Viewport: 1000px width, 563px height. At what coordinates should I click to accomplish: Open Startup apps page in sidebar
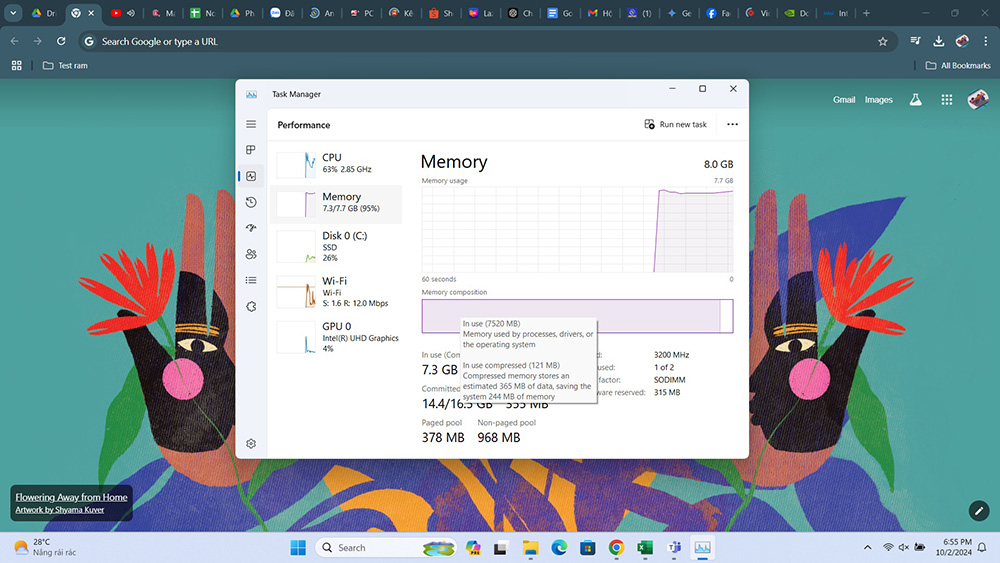[x=251, y=228]
